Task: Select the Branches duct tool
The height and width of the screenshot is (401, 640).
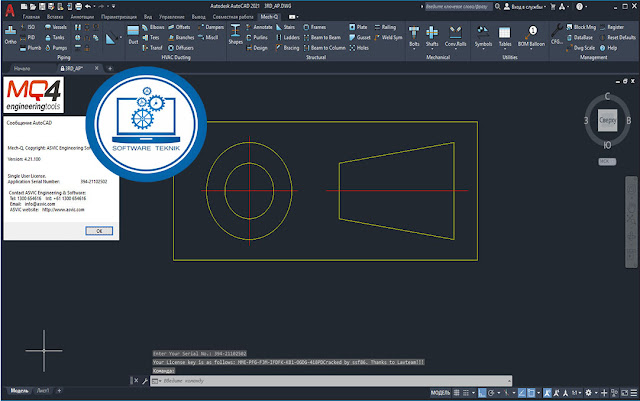Action: coord(181,38)
